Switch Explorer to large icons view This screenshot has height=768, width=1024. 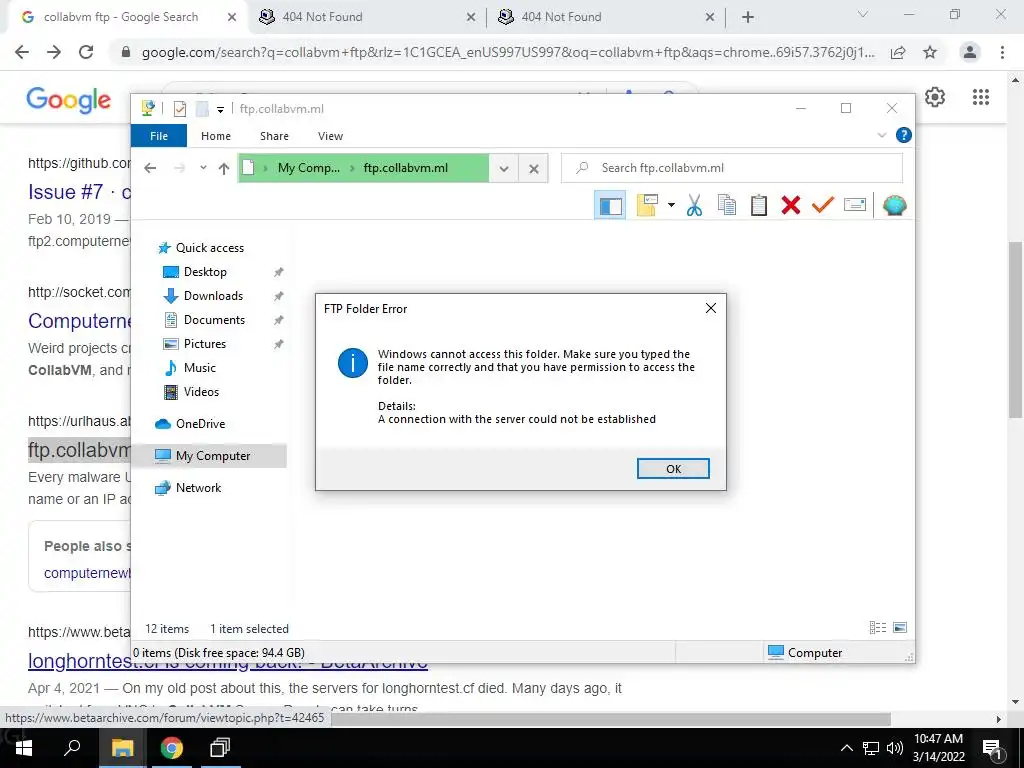[900, 628]
